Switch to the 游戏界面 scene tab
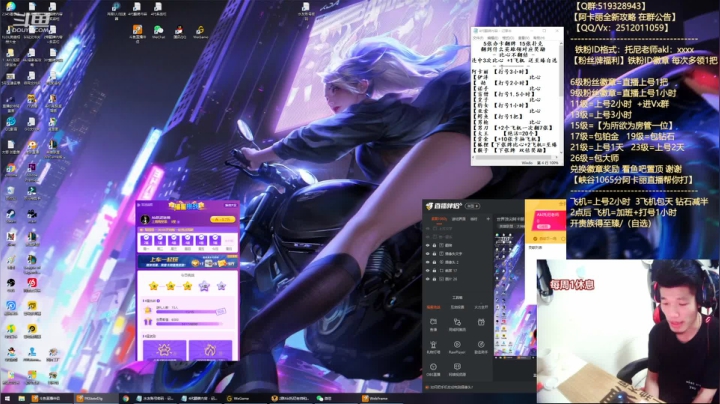 (x=459, y=219)
